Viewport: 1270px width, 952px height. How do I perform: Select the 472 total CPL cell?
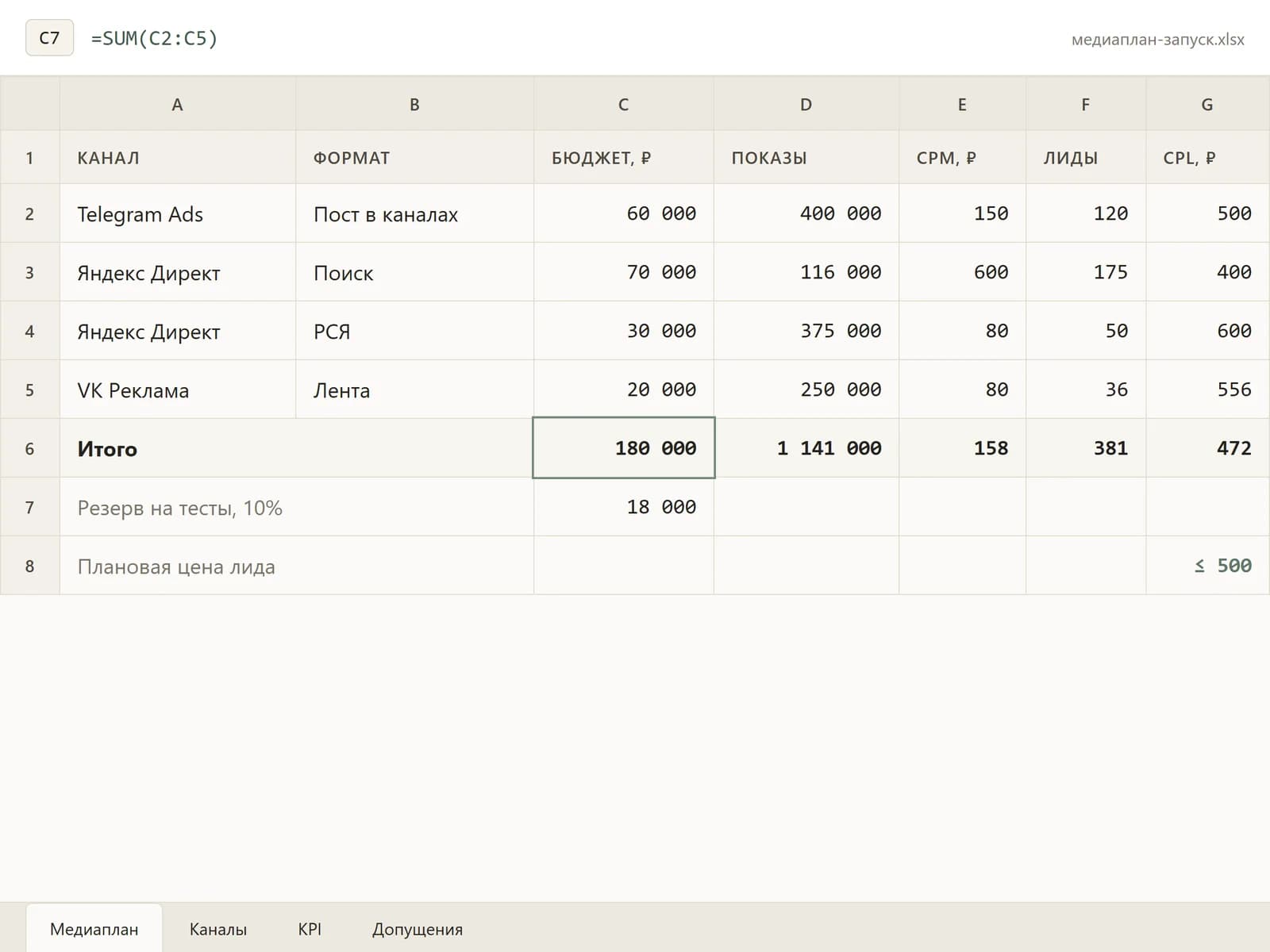1207,448
